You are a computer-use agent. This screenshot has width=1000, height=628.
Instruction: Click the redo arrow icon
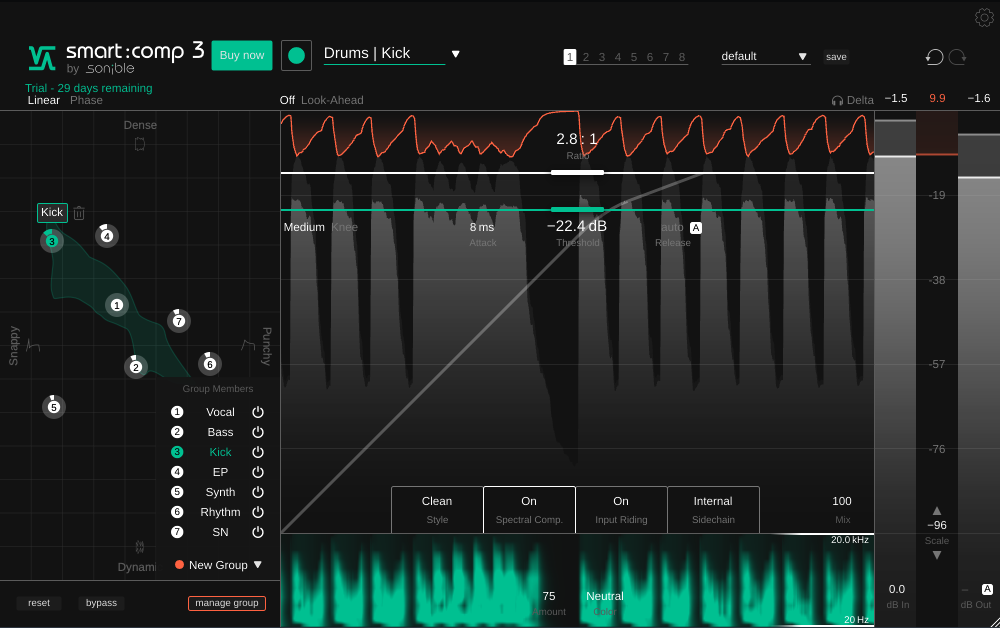coord(957,57)
